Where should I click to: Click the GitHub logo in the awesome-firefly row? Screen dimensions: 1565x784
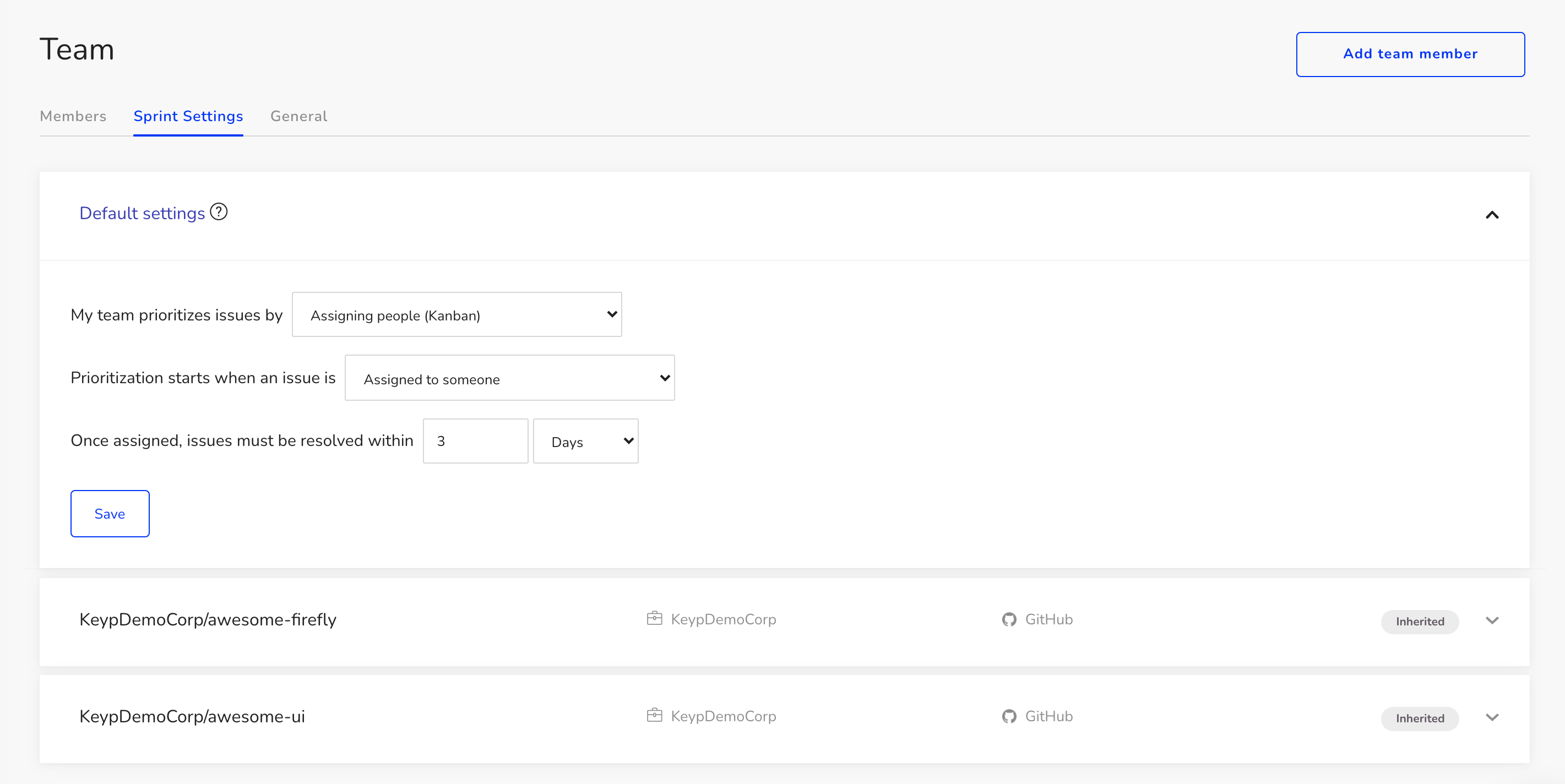pyautogui.click(x=1009, y=619)
